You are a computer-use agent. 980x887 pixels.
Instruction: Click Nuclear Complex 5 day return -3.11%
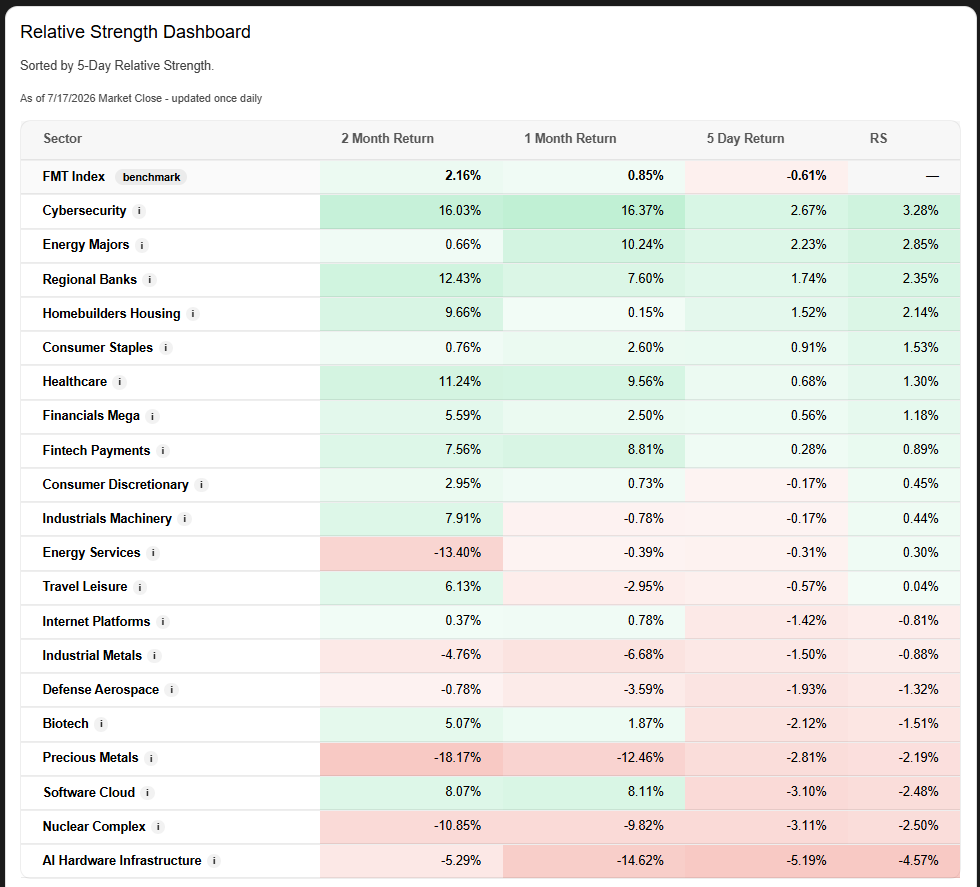(806, 826)
